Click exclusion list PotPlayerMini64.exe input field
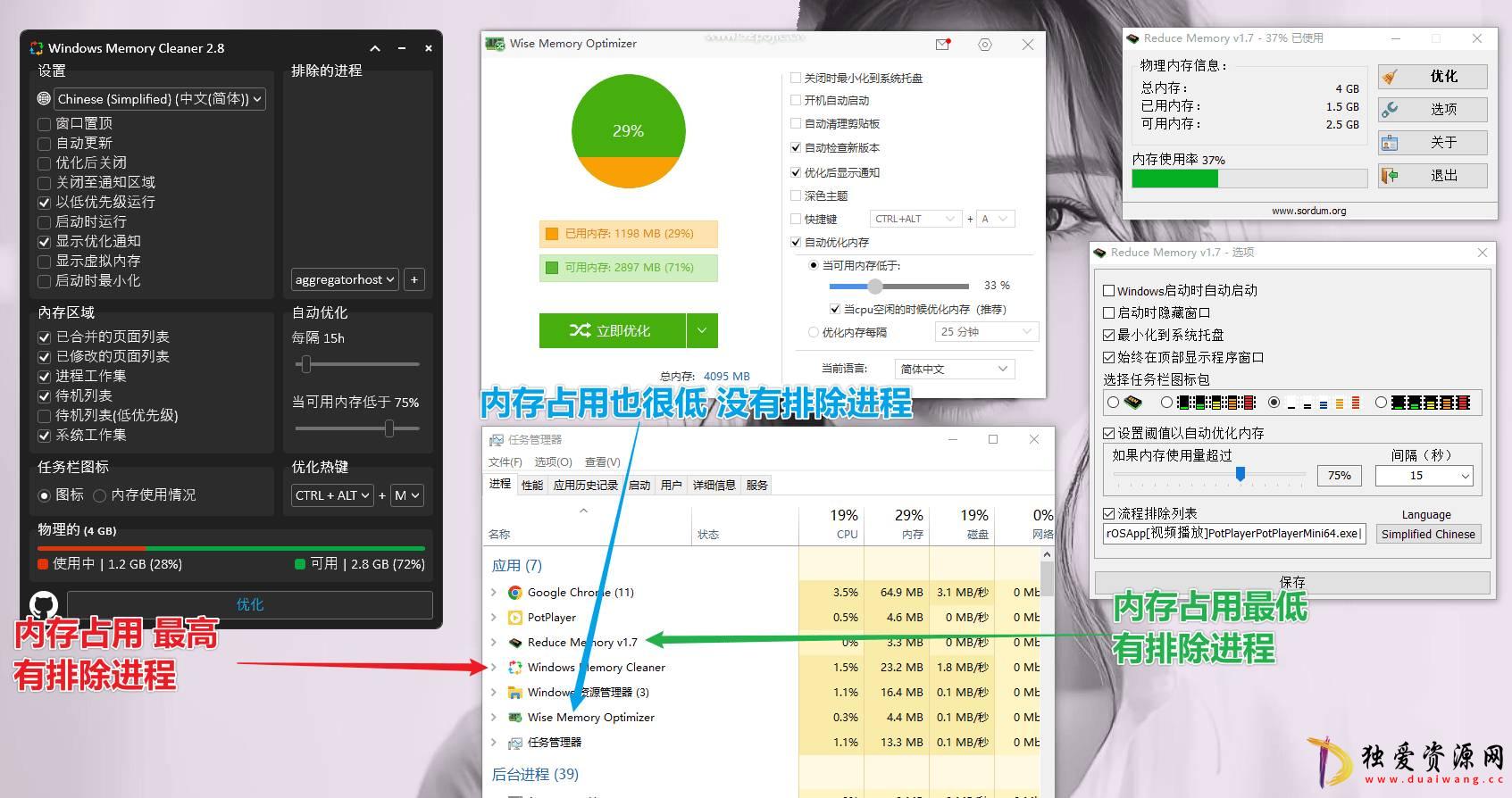Image resolution: width=1512 pixels, height=798 pixels. click(1234, 534)
